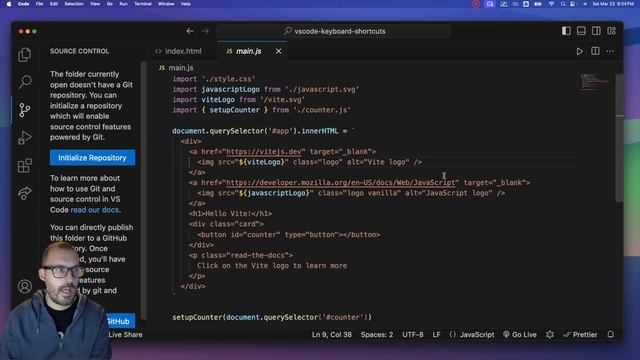Click the Prettier status bar item
Screen dimensions: 640x360
point(580,335)
